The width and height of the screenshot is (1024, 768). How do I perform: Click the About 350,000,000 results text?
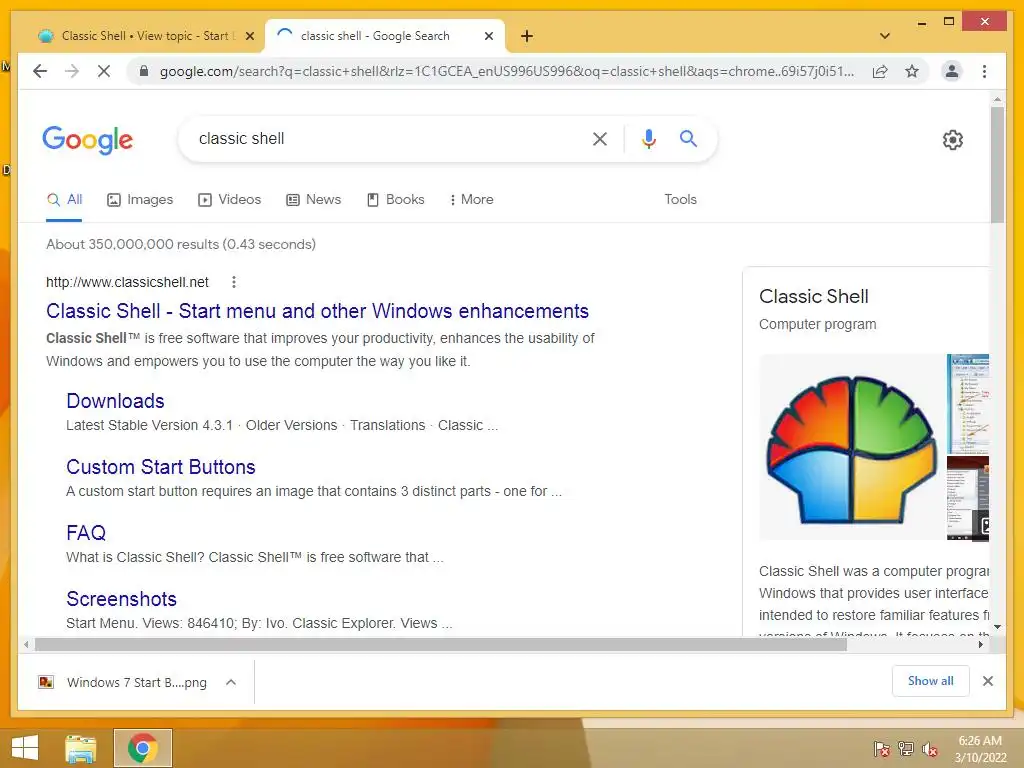(181, 244)
